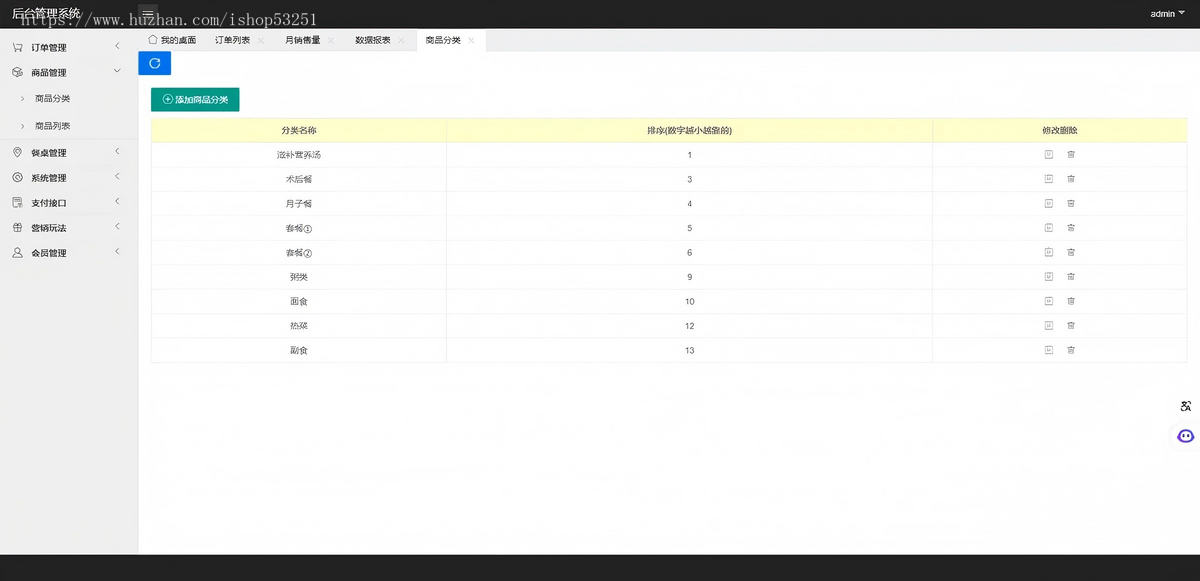The width and height of the screenshot is (1200, 581).
Task: Click the trash icon in 粥类 row
Action: click(x=1071, y=277)
